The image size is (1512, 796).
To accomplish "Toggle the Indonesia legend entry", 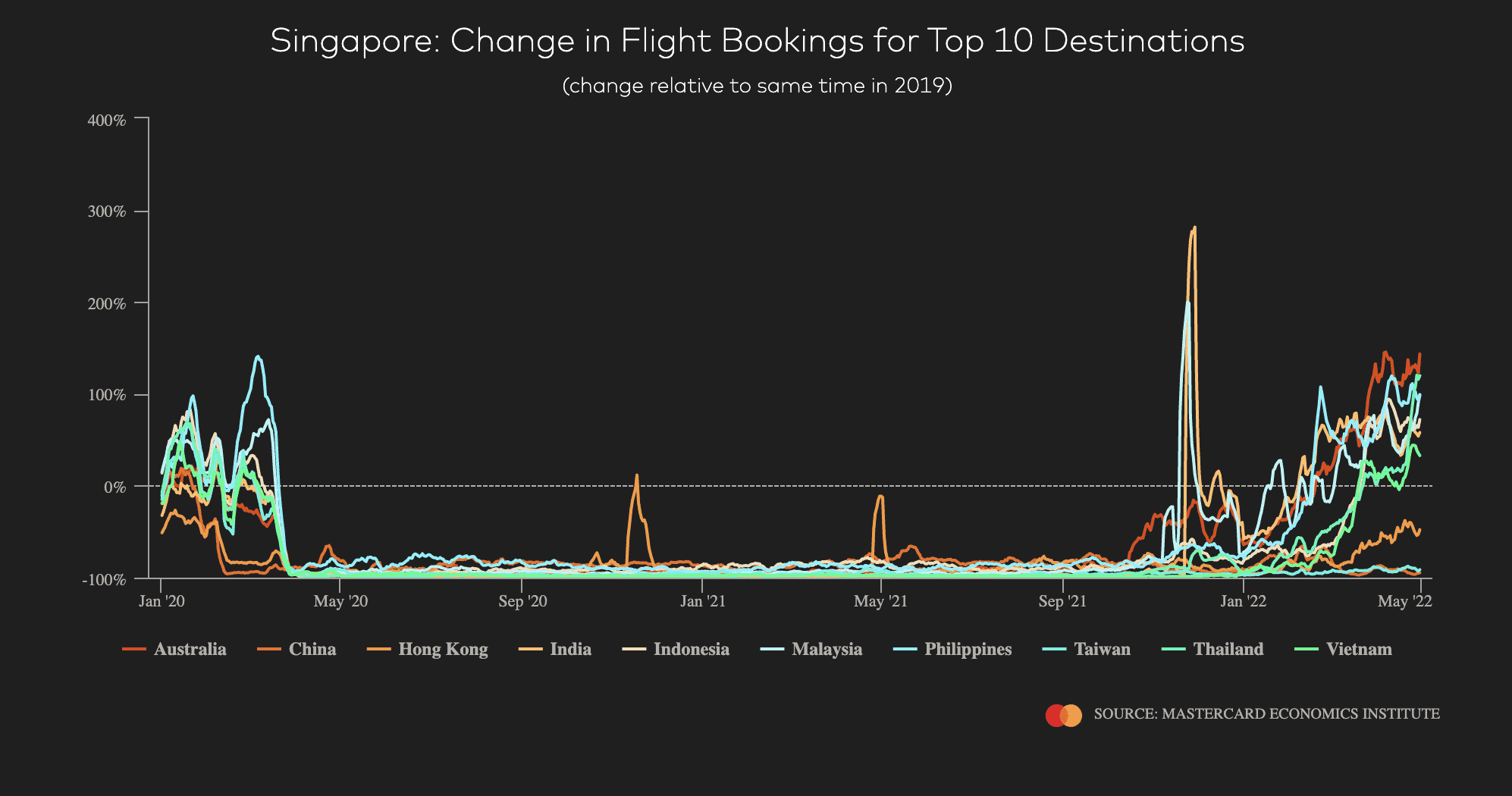I will point(676,649).
